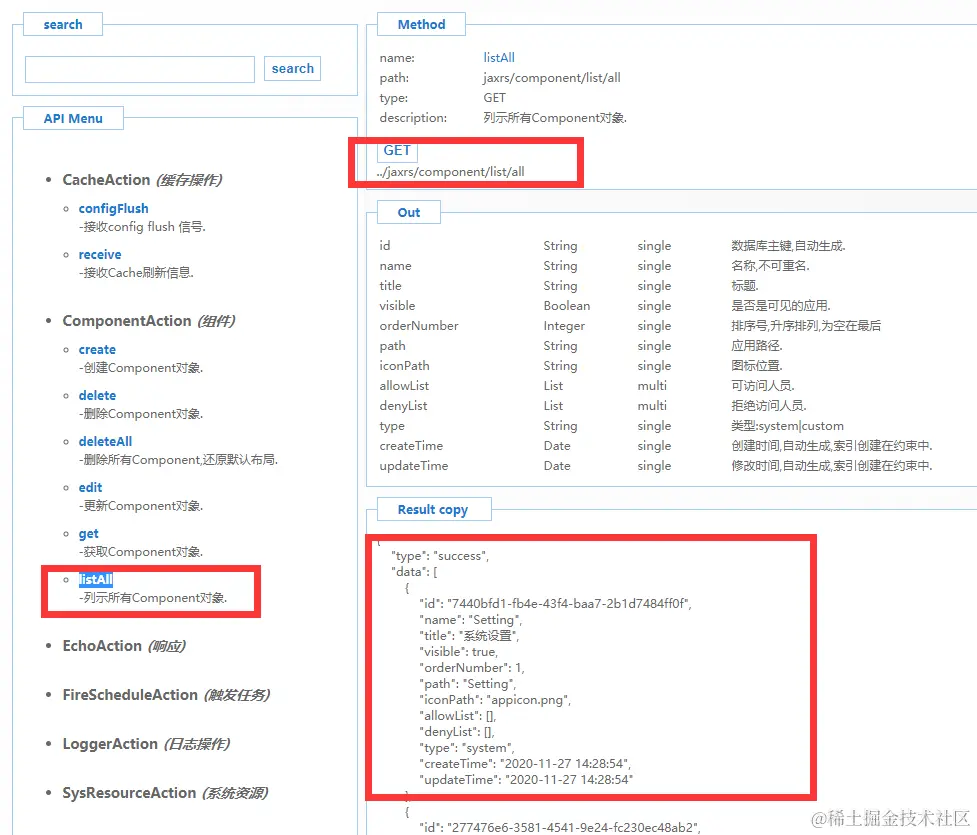Screen dimensions: 977x835
Task: Click the search text input field
Action: click(x=140, y=69)
